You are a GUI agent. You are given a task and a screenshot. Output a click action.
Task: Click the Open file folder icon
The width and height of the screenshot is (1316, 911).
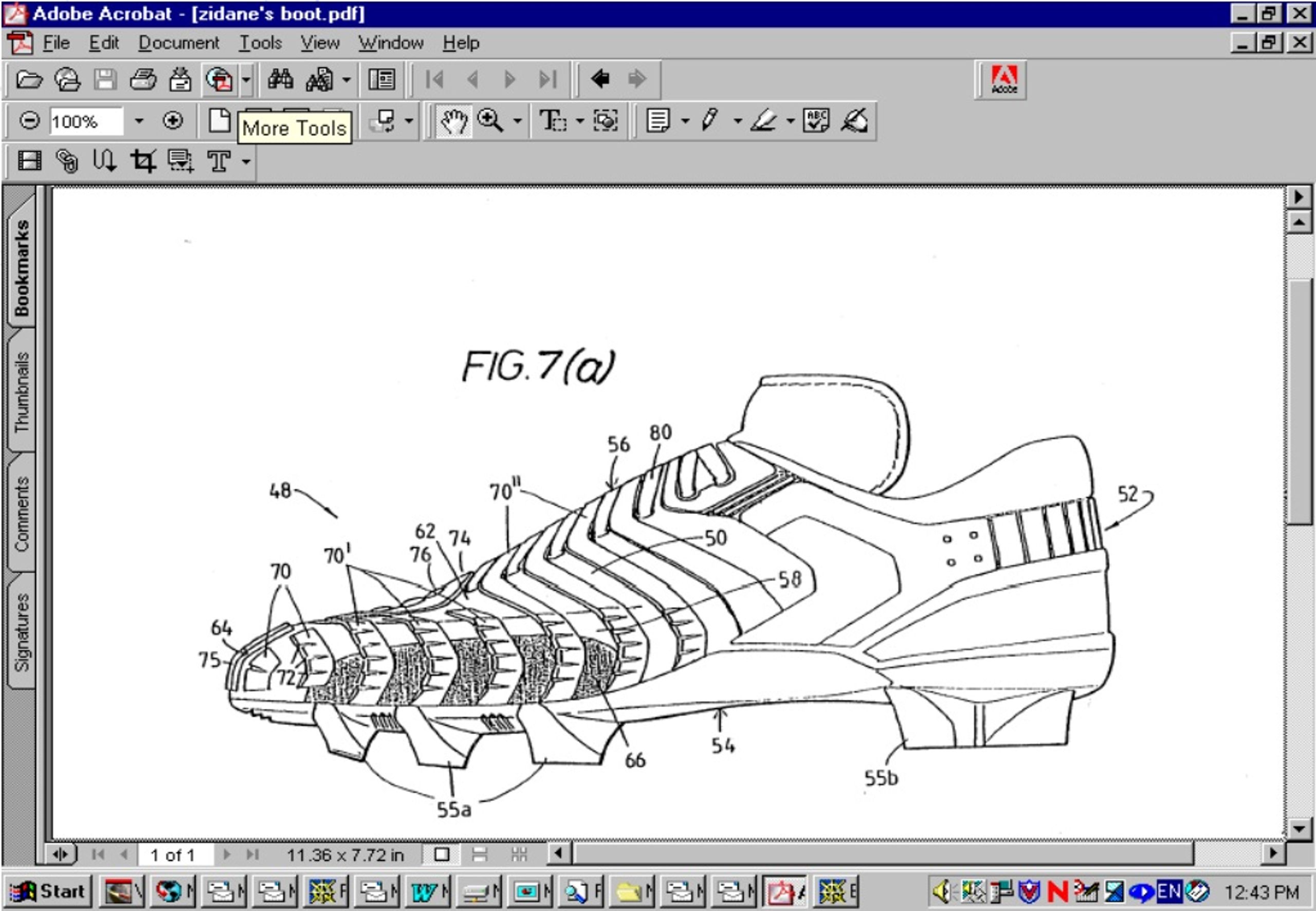click(x=29, y=79)
